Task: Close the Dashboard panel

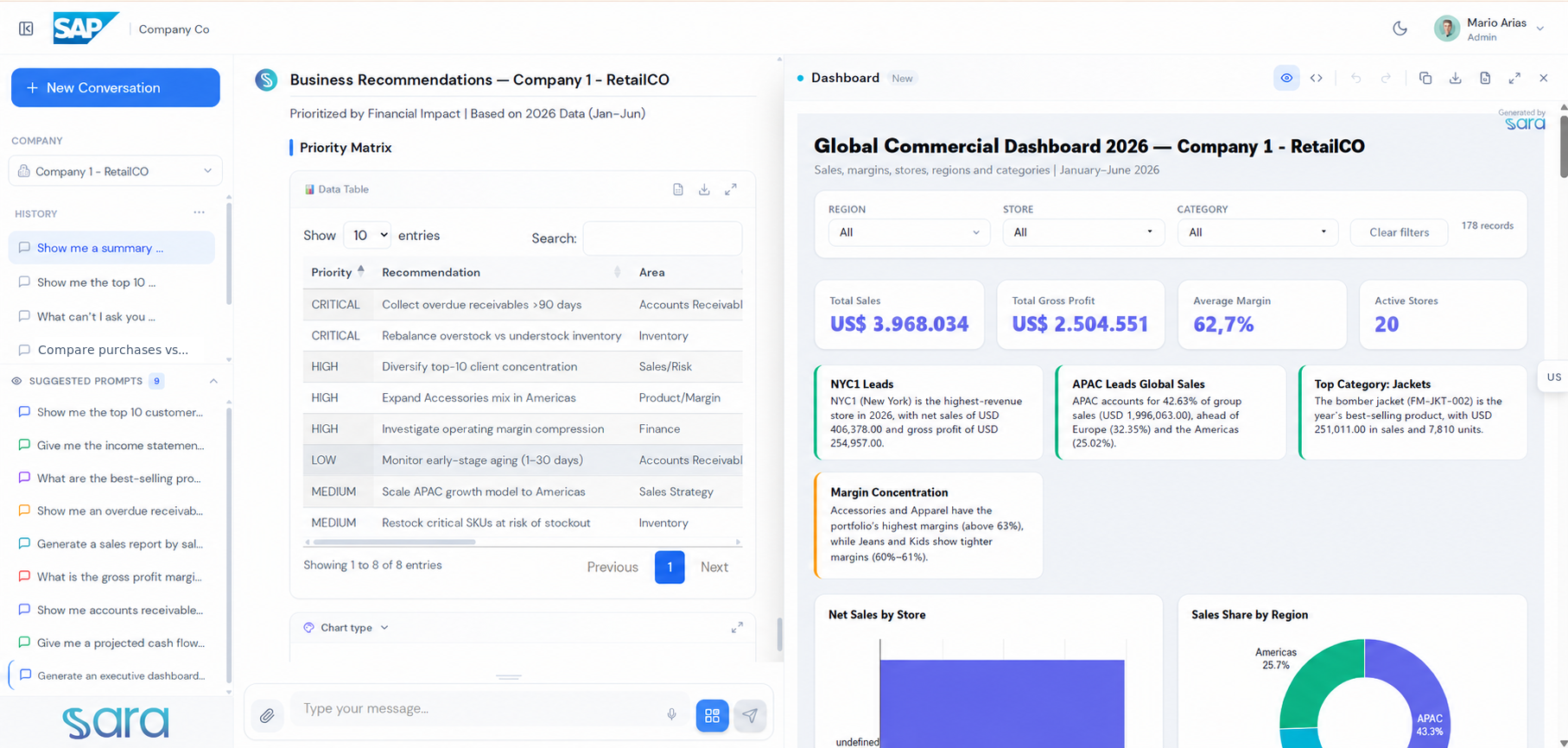Action: click(x=1544, y=78)
